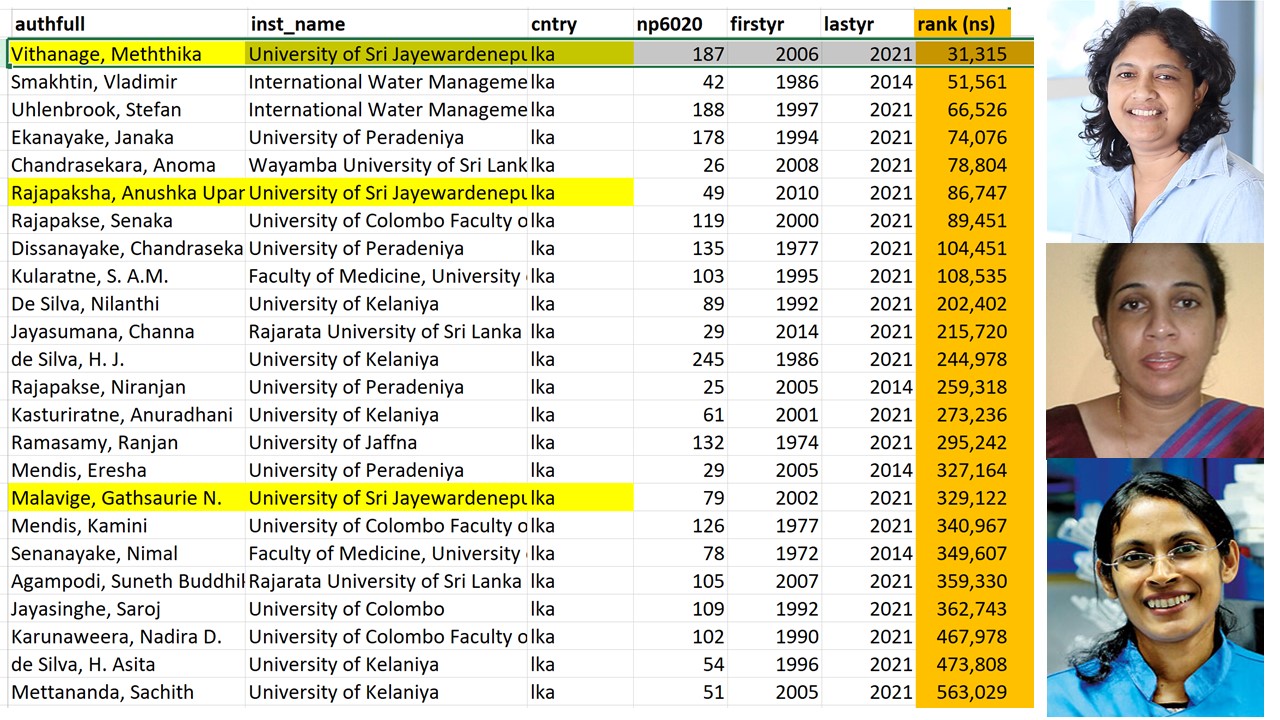
Task: Click the rank value '563,029'
Action: [974, 692]
